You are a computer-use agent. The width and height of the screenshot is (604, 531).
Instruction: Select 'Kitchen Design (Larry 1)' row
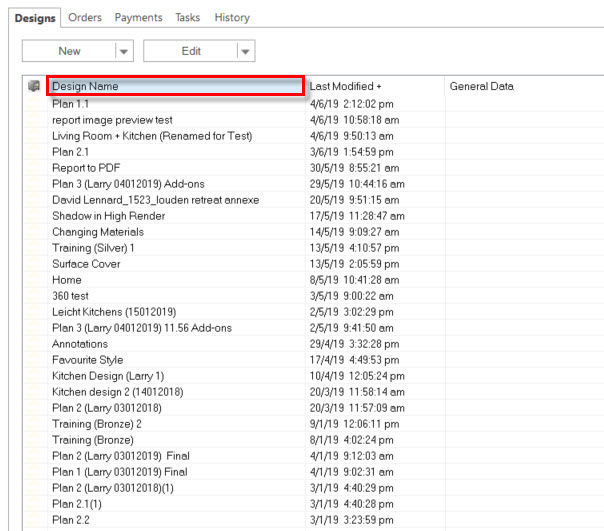[x=108, y=376]
